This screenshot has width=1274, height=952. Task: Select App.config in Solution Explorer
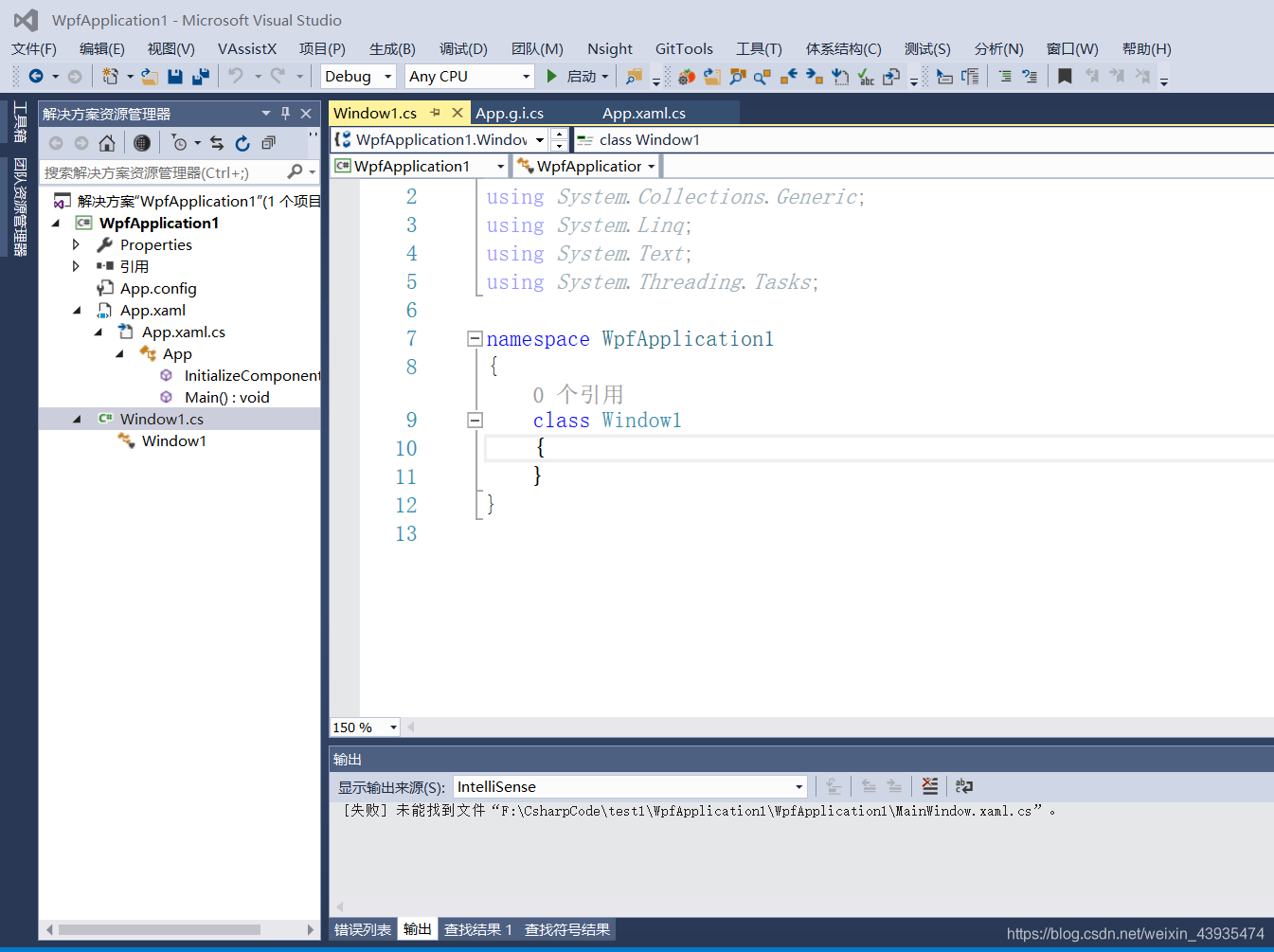click(158, 288)
